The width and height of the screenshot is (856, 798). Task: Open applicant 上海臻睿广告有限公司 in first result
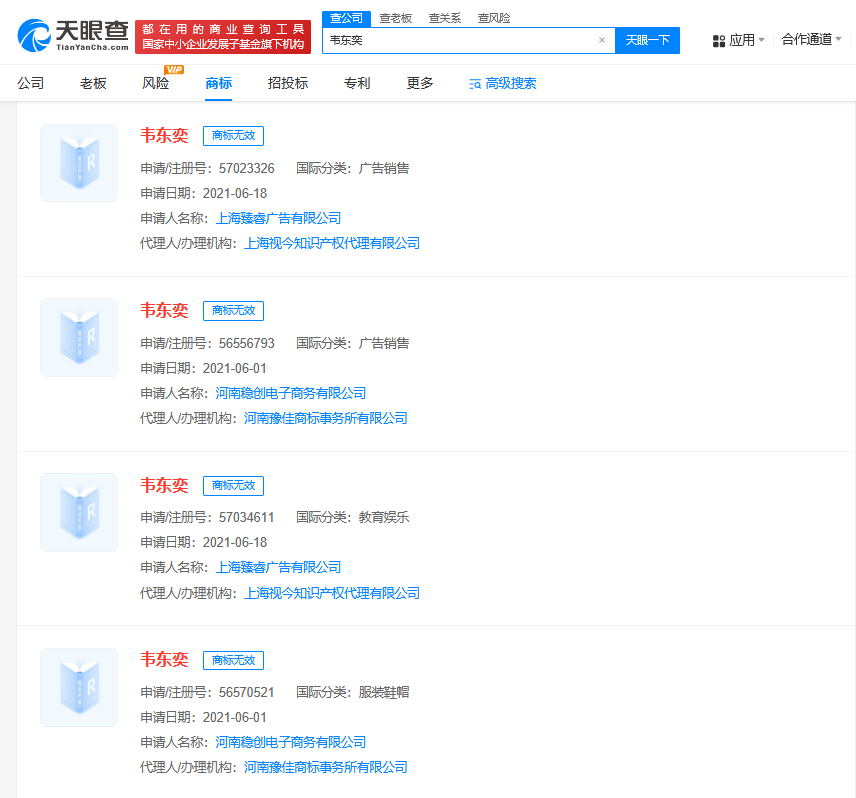click(x=278, y=218)
